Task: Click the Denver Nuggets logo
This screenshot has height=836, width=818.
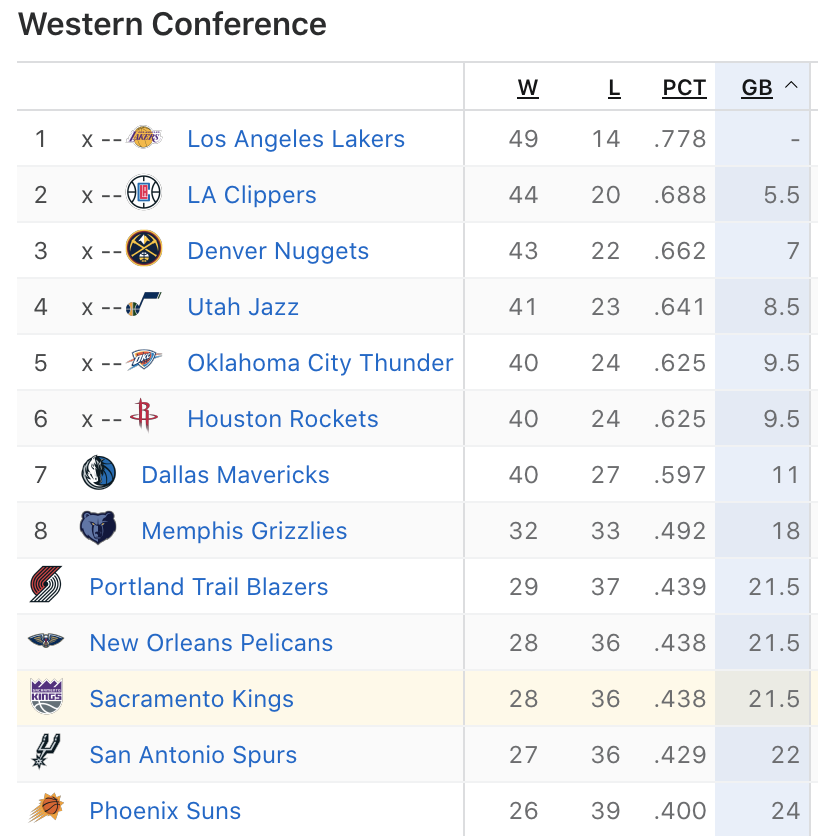Action: click(x=144, y=249)
